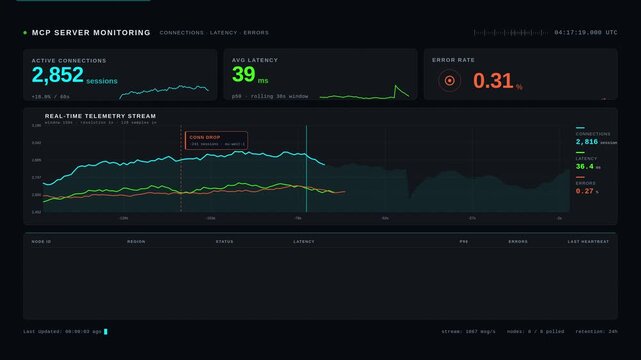Click the Active Connections sparkline chart
The image size is (641, 360).
164,92
